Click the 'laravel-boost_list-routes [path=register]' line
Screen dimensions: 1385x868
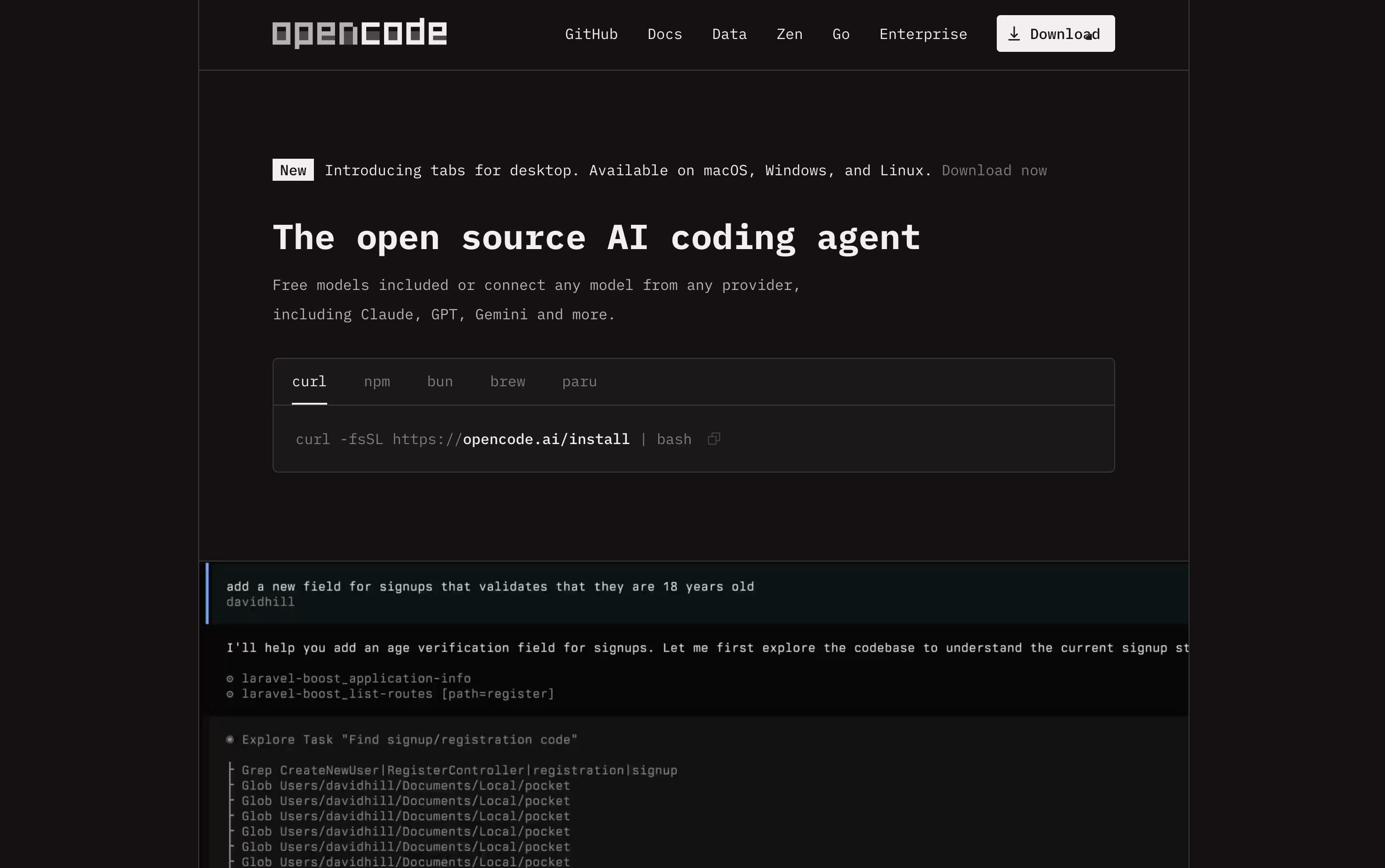click(x=390, y=694)
